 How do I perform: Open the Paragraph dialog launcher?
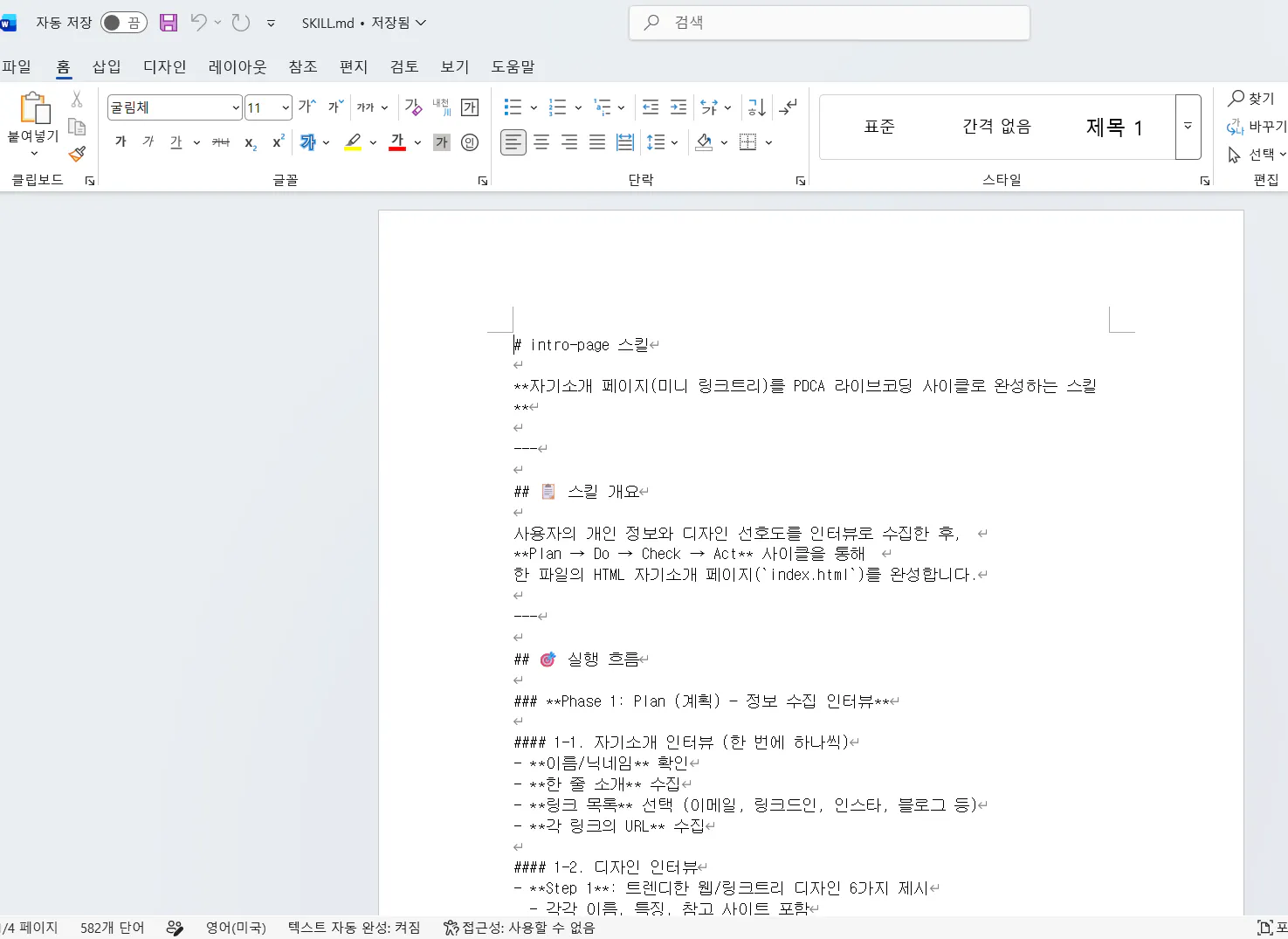coord(801,181)
